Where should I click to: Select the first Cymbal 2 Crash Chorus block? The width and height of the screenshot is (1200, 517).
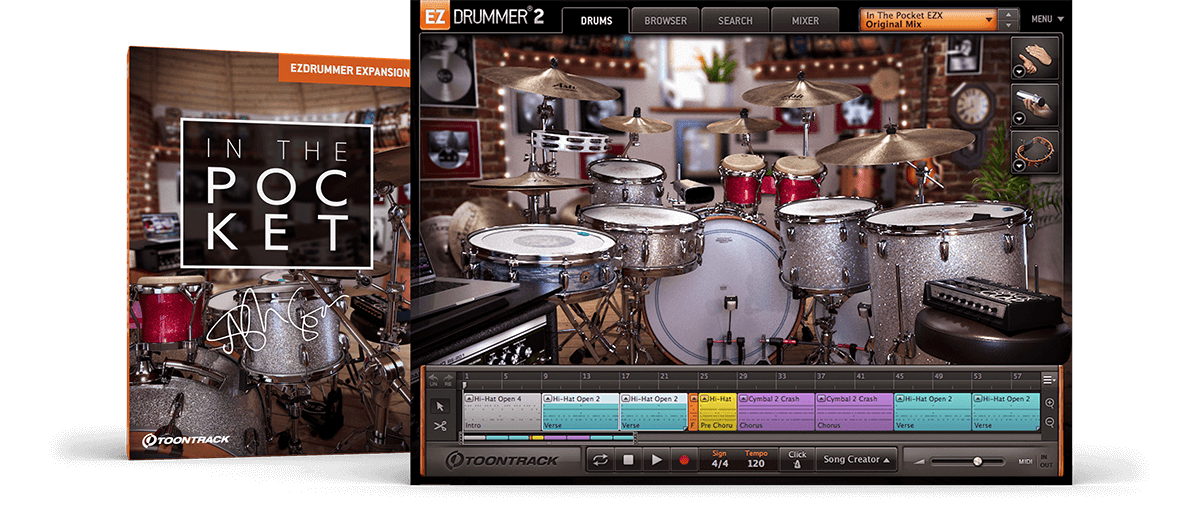point(776,411)
